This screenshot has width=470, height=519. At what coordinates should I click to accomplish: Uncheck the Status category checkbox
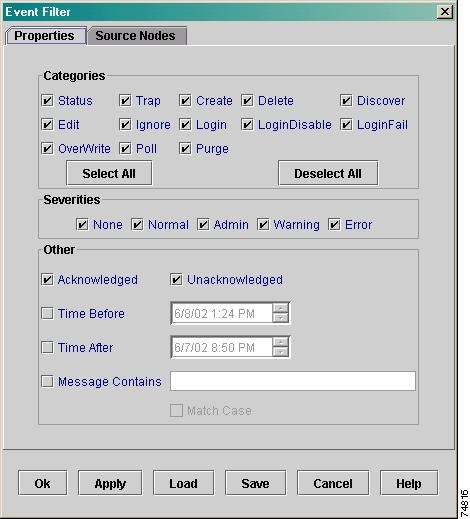pos(47,100)
